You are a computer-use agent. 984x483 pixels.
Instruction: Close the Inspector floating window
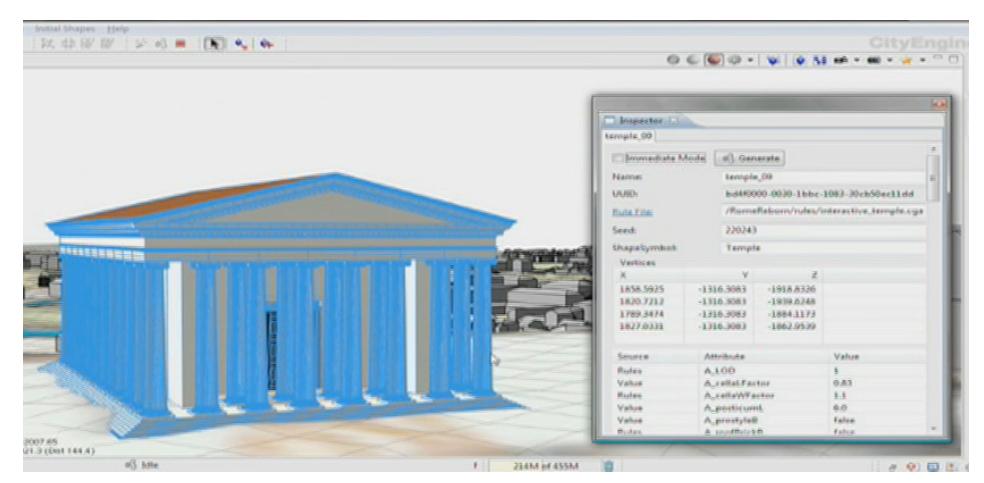[939, 104]
